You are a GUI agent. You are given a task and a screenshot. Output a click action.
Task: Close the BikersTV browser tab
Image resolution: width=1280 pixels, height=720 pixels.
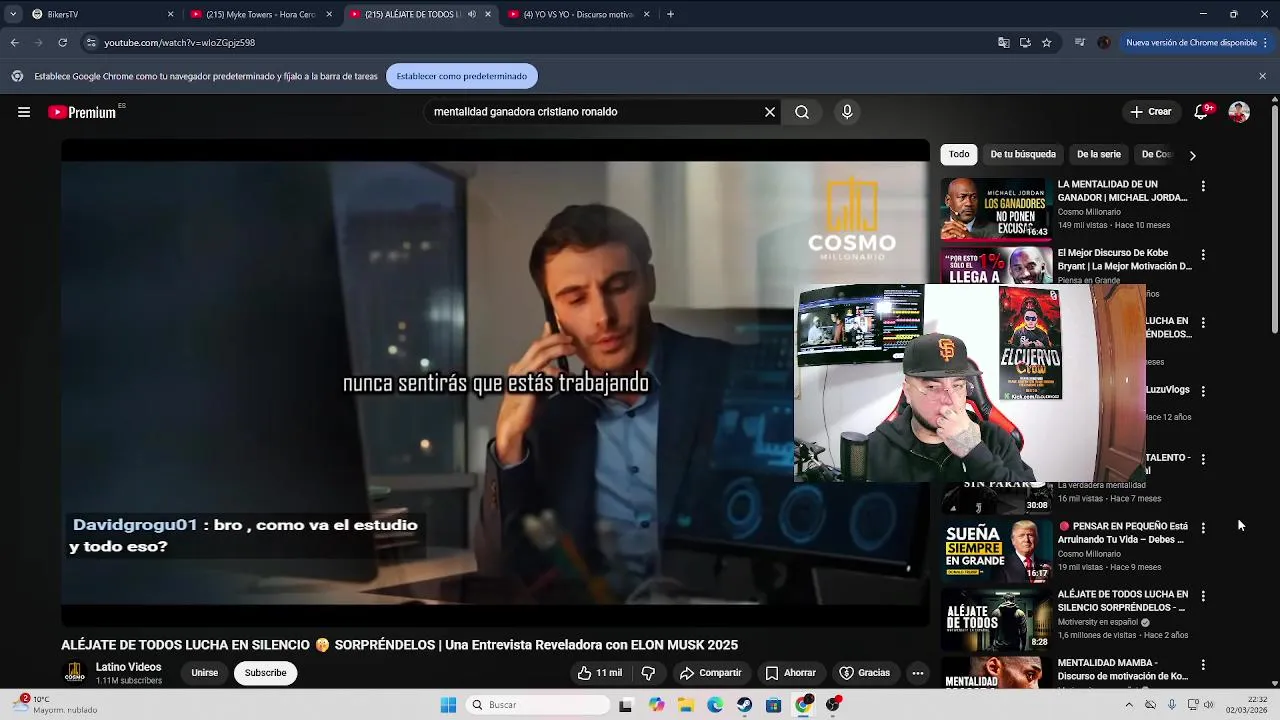tap(170, 14)
